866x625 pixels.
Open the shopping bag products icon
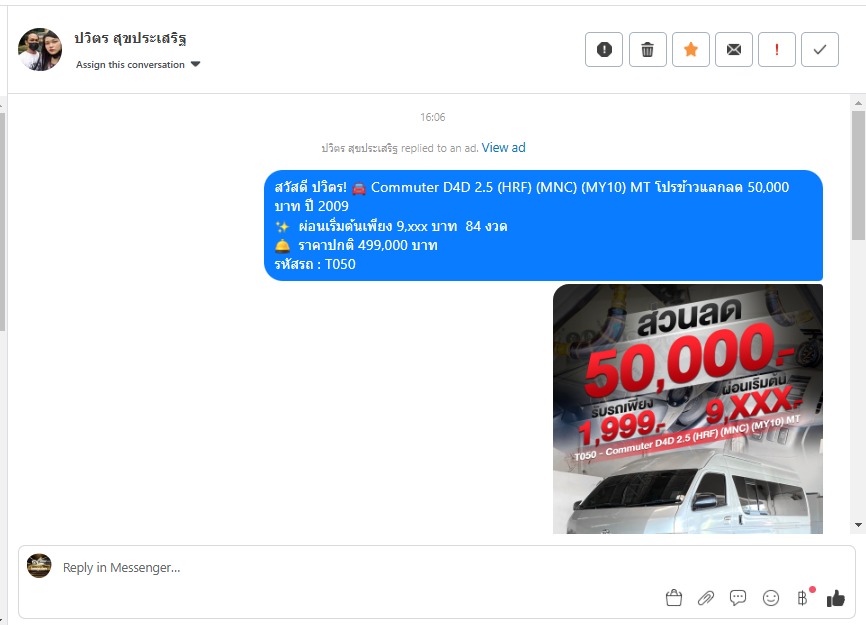(673, 598)
